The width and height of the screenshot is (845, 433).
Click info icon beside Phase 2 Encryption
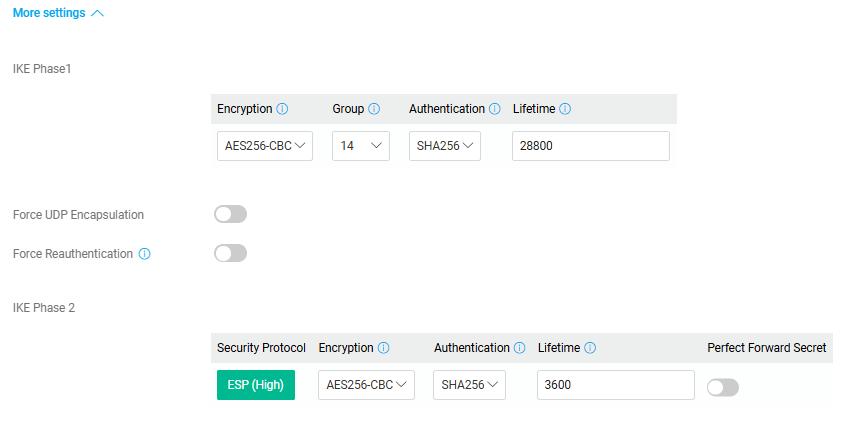pyautogui.click(x=384, y=348)
